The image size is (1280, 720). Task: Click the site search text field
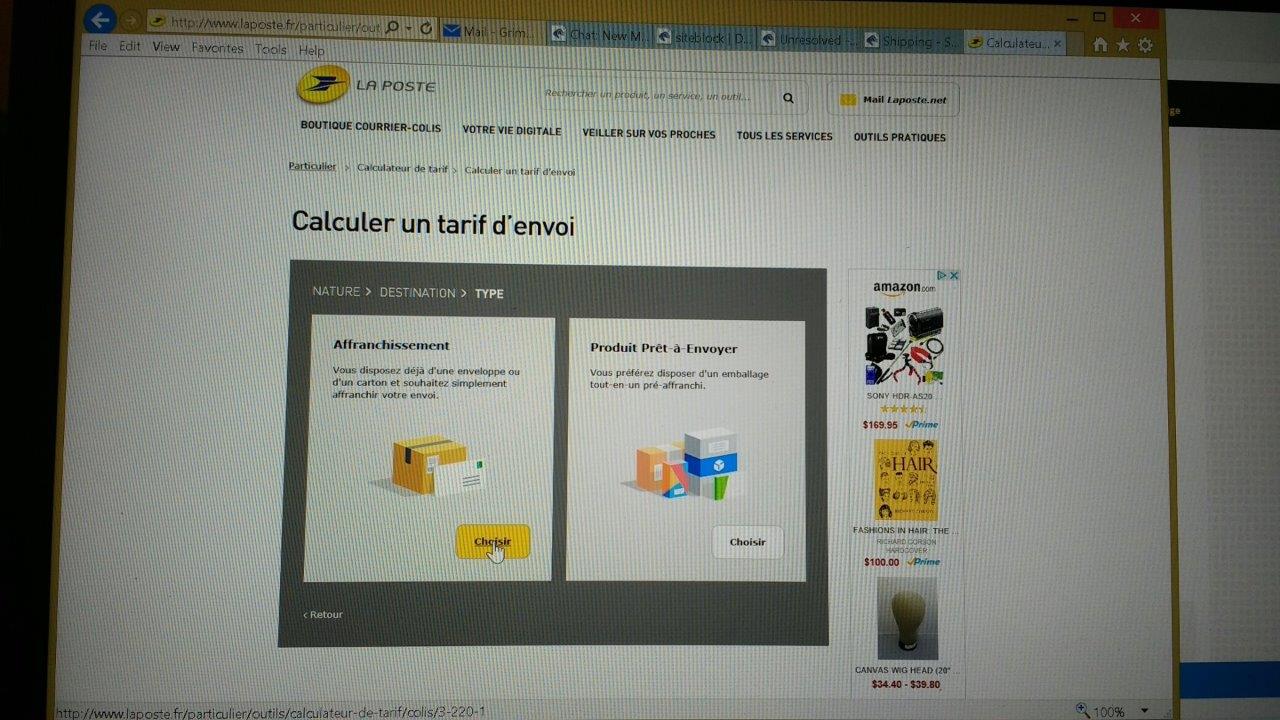click(x=656, y=96)
